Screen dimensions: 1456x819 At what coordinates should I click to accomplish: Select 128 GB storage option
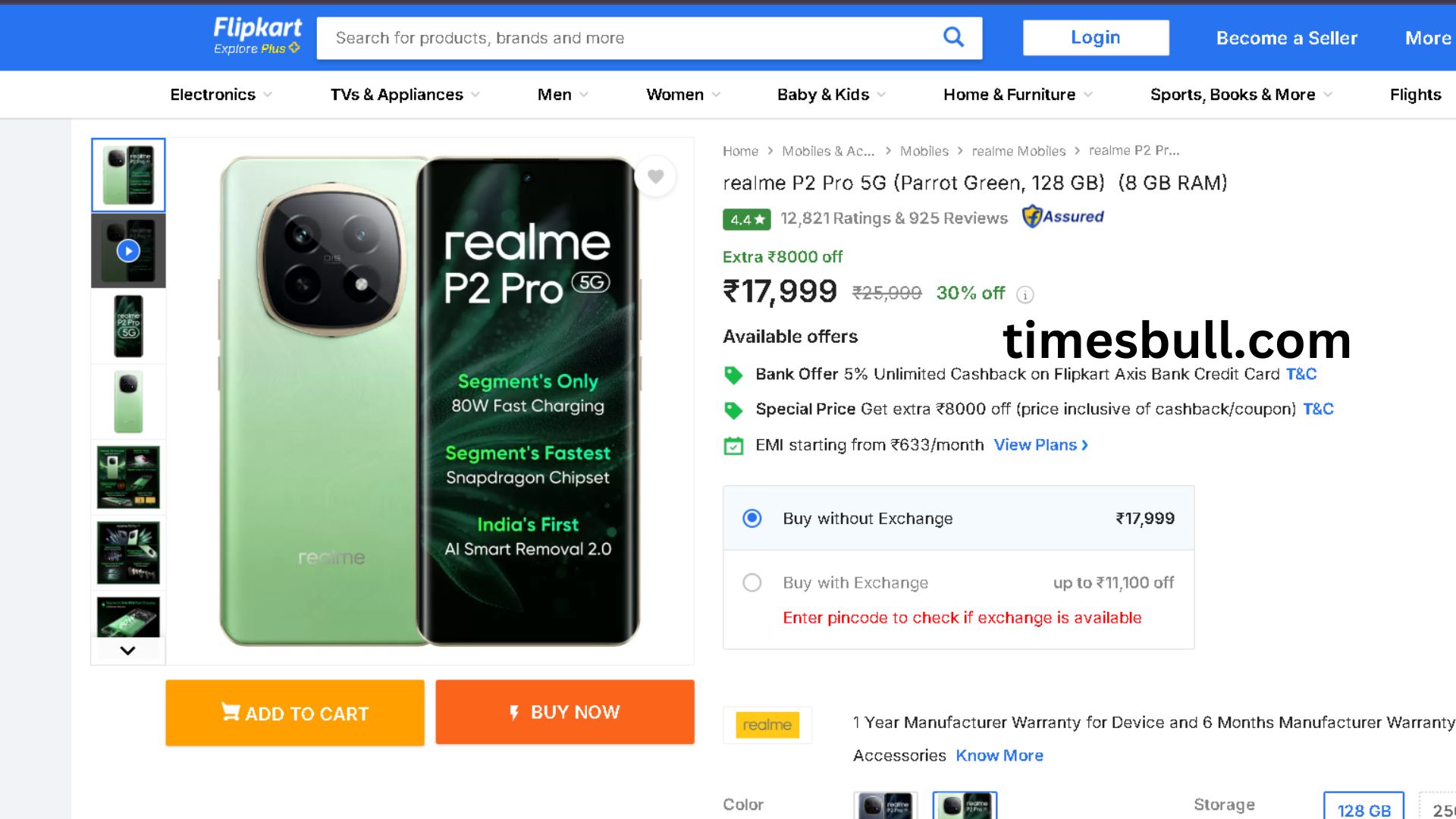click(1363, 808)
